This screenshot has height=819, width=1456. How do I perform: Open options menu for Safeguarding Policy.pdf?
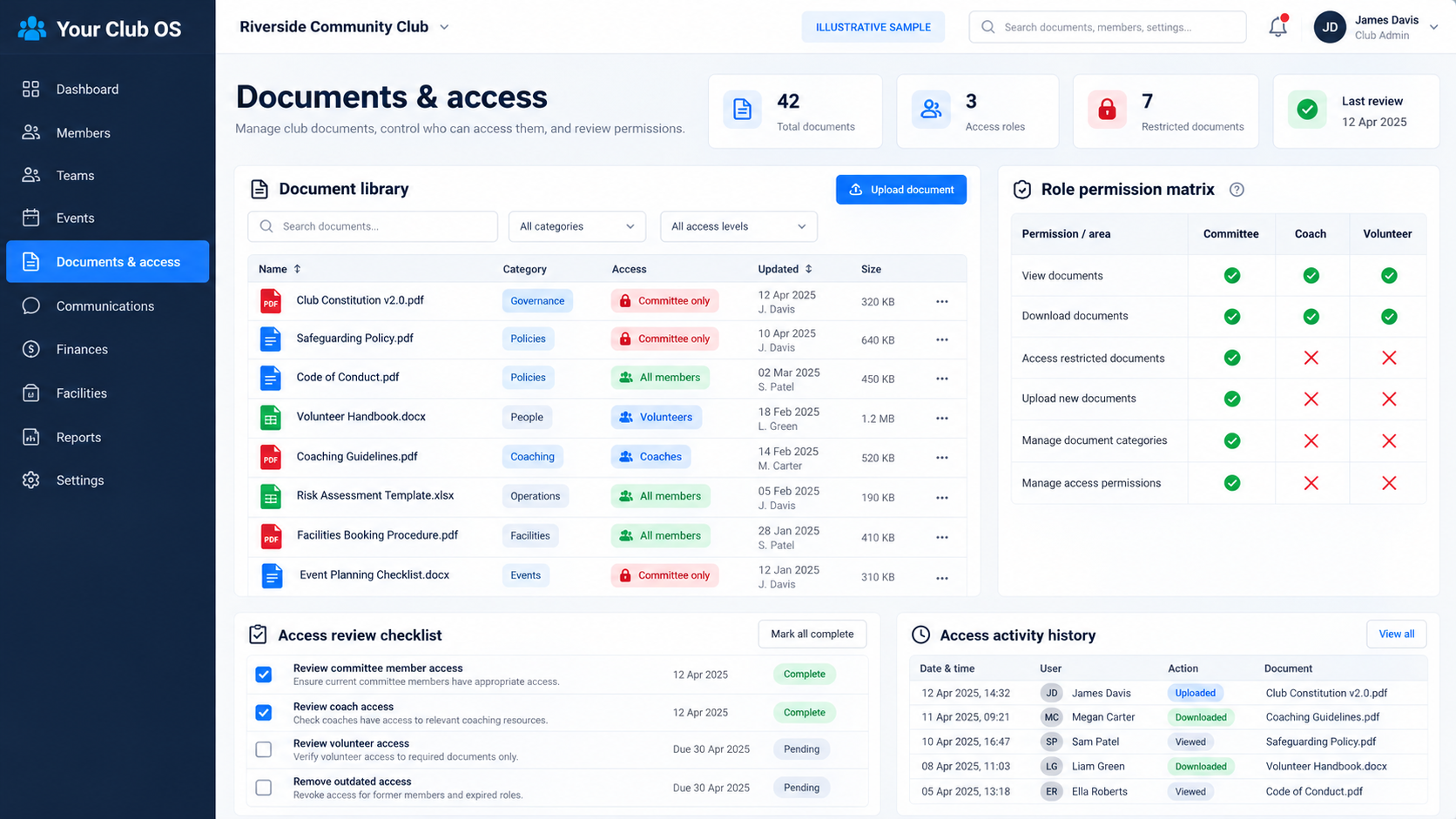point(942,340)
